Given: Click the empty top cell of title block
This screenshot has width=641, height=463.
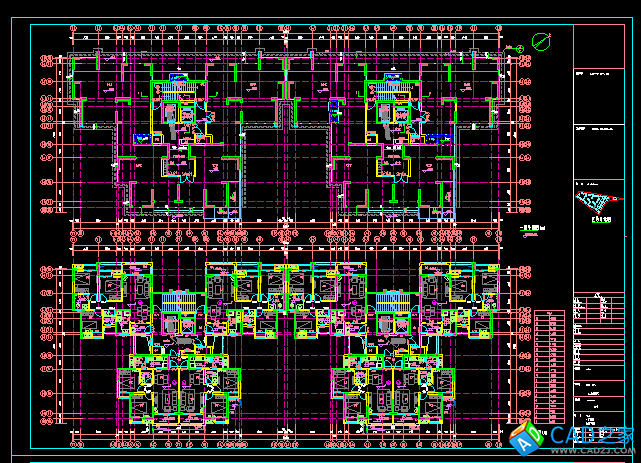Looking at the screenshot, I should coord(602,46).
